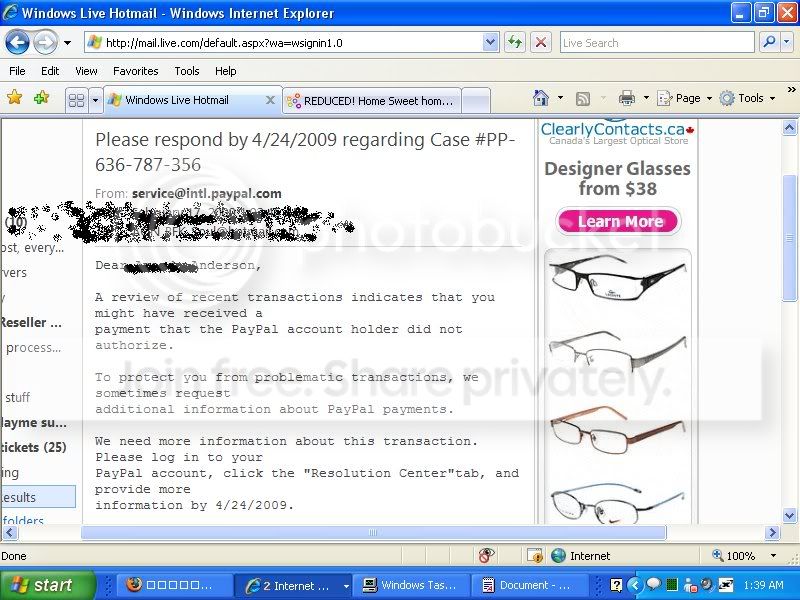800x600 pixels.
Task: Click the Add to Favorites icon
Action: coord(41,97)
